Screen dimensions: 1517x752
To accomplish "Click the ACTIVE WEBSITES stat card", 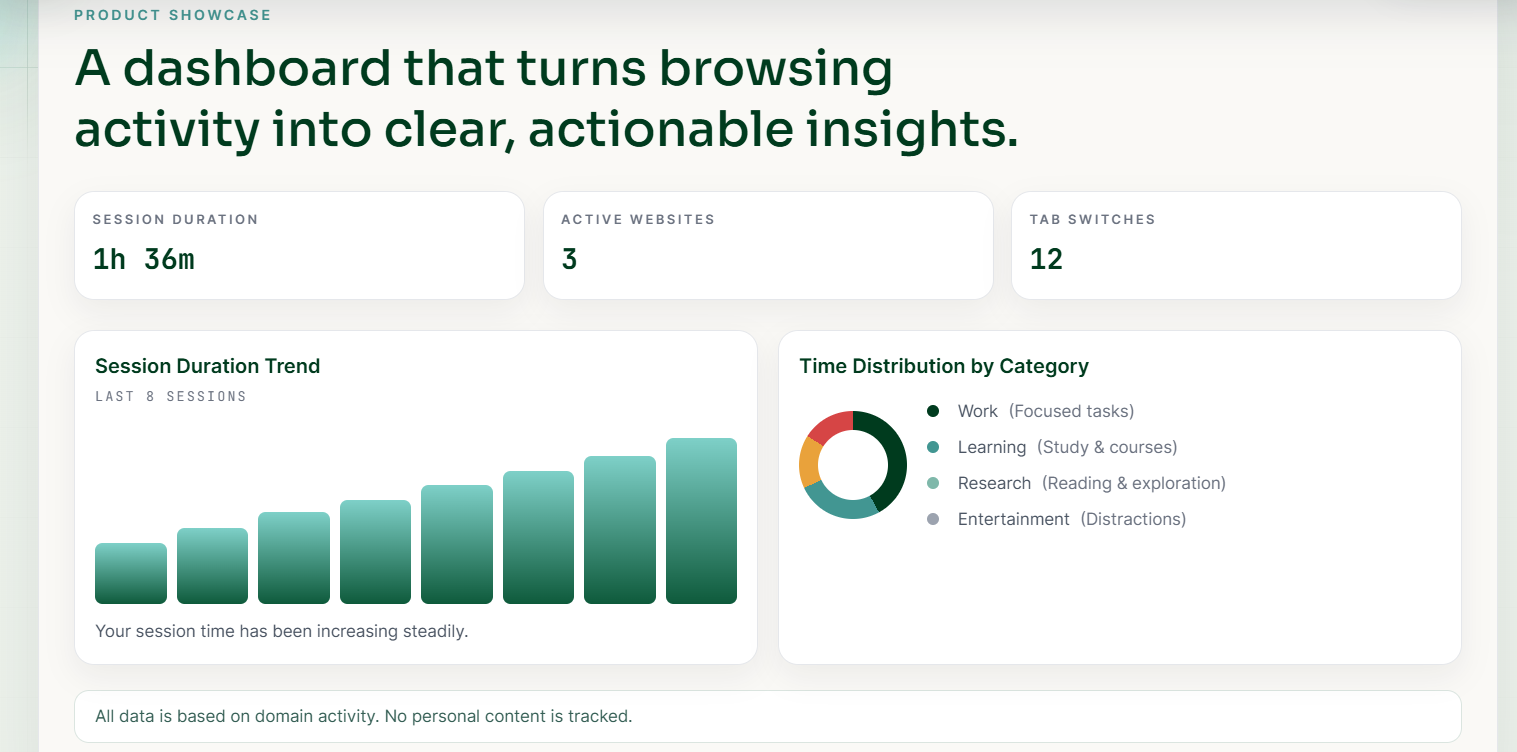I will click(768, 245).
